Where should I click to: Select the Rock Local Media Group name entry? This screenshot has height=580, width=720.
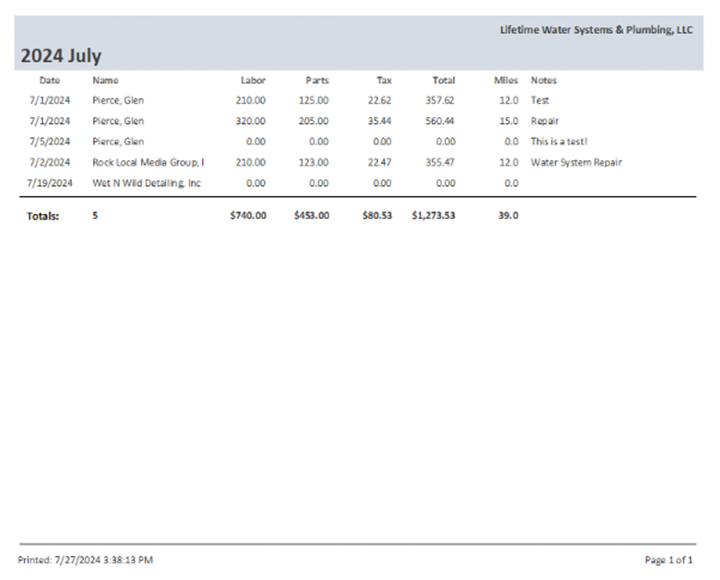coord(148,162)
